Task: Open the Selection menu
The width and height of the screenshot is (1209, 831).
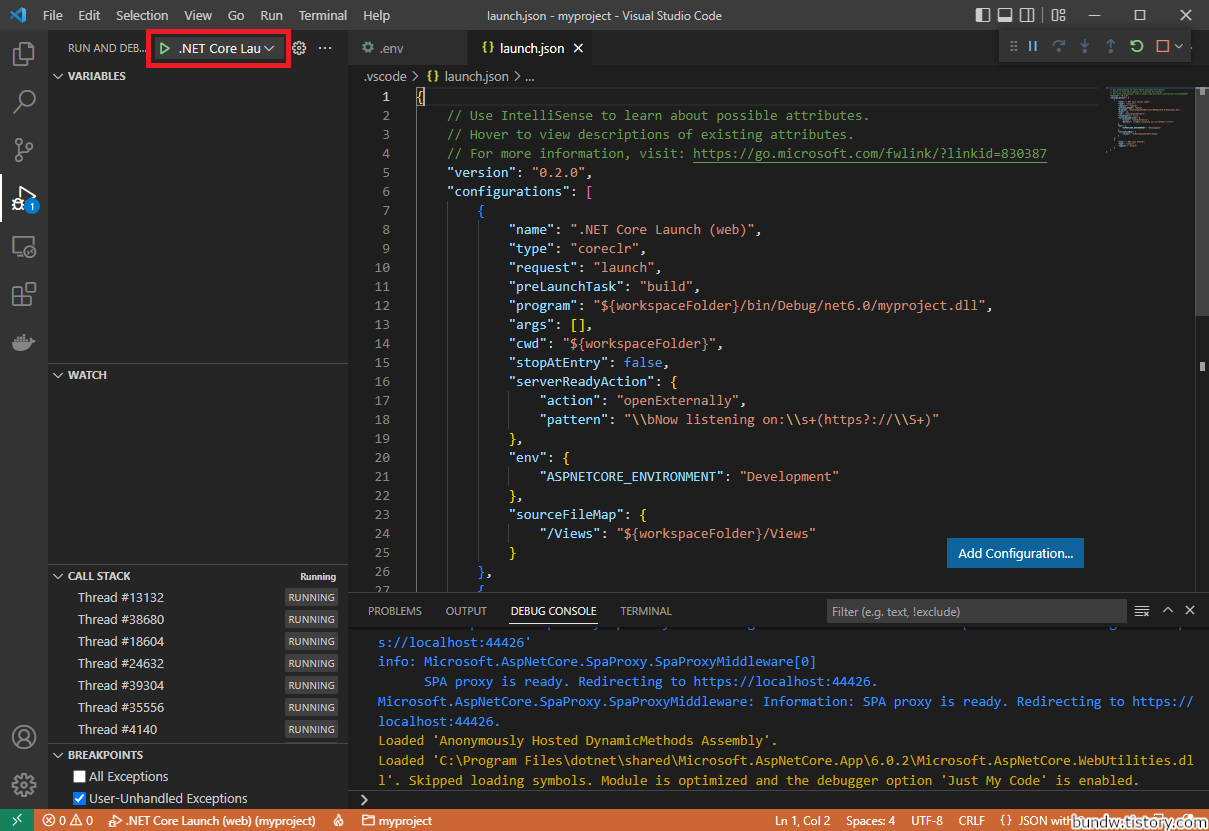Action: tap(142, 15)
